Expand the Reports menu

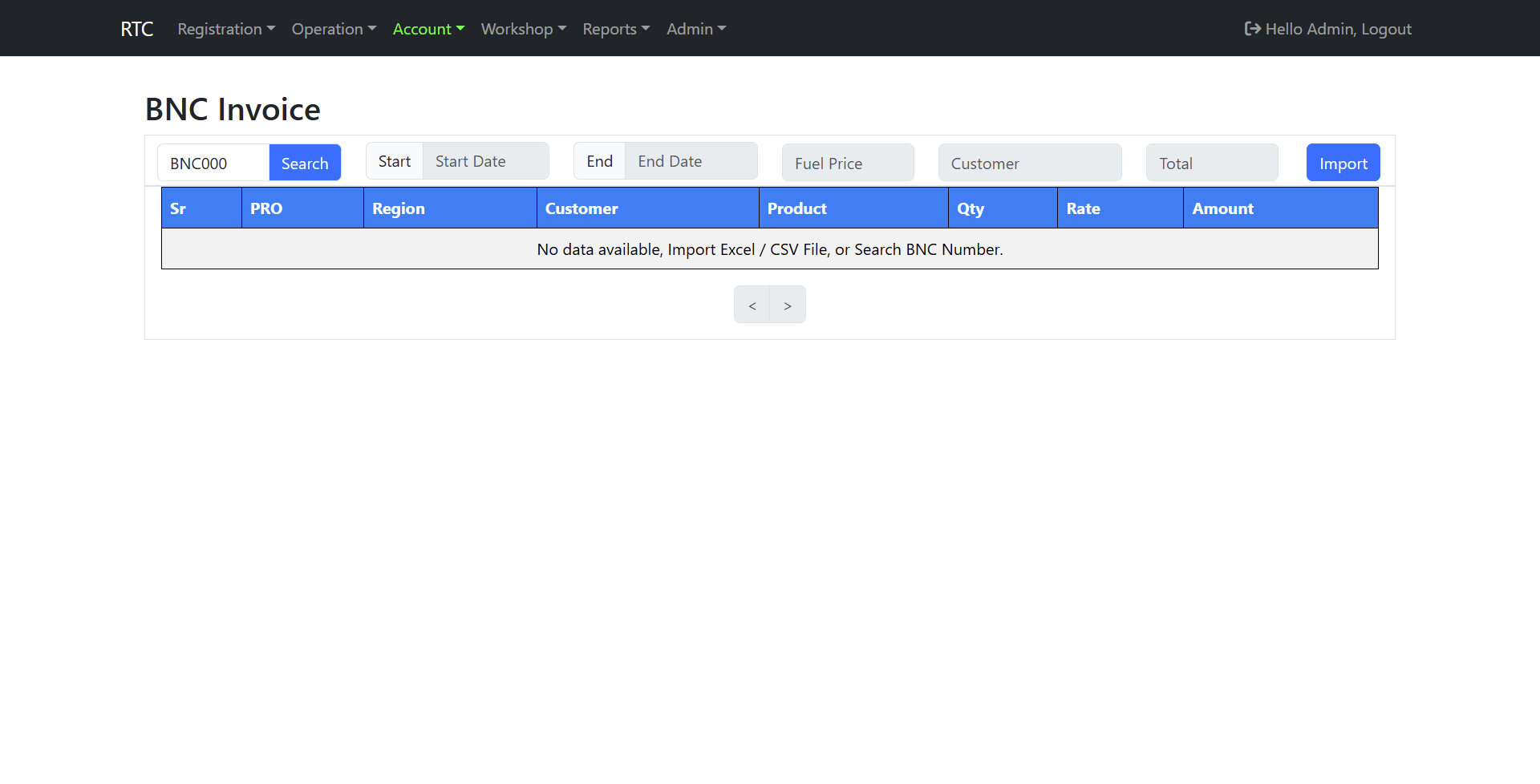[615, 29]
